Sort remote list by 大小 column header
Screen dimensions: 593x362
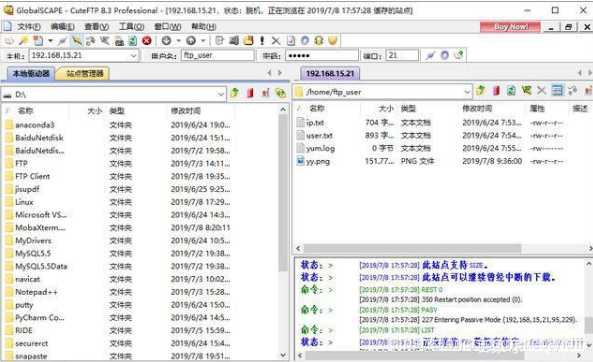(386, 109)
